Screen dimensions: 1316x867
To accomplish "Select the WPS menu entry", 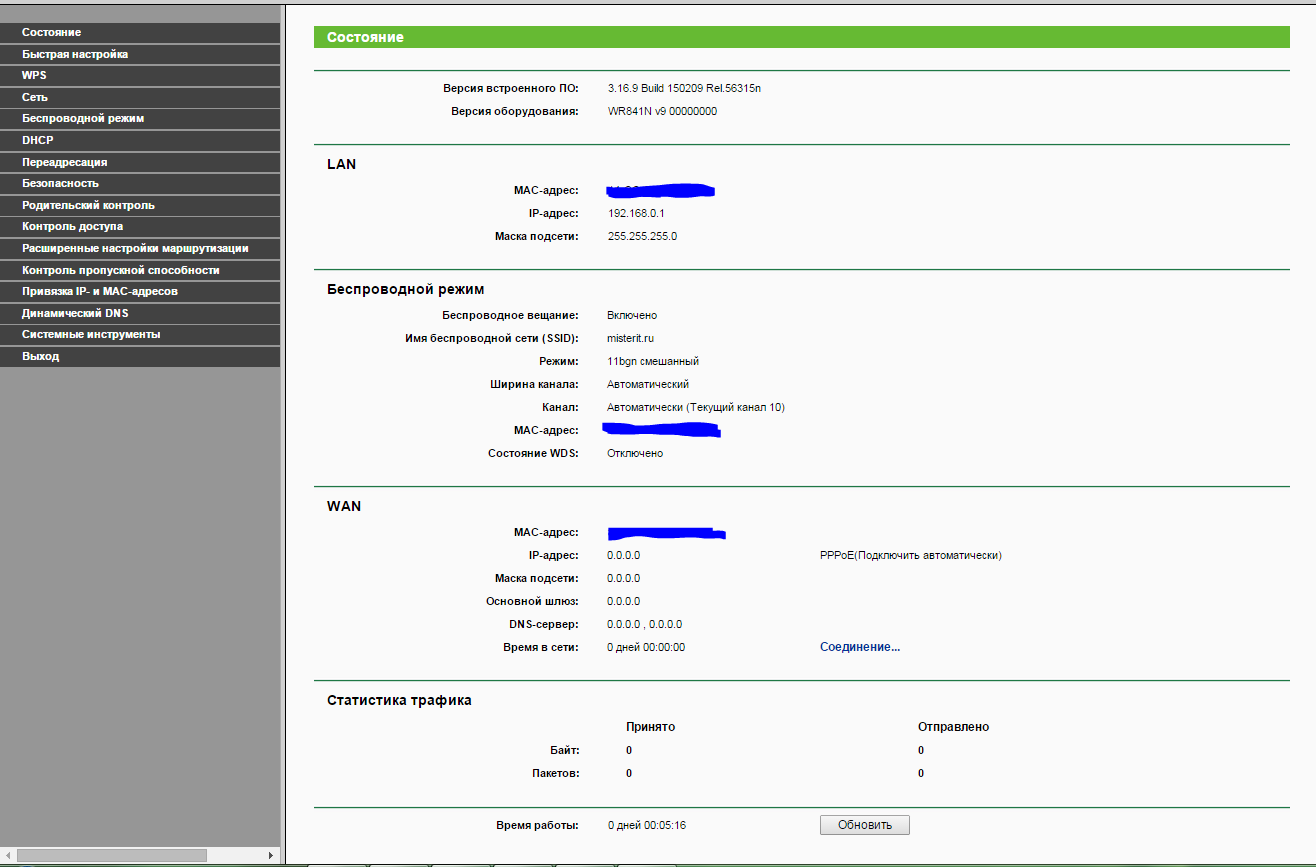I will [34, 75].
